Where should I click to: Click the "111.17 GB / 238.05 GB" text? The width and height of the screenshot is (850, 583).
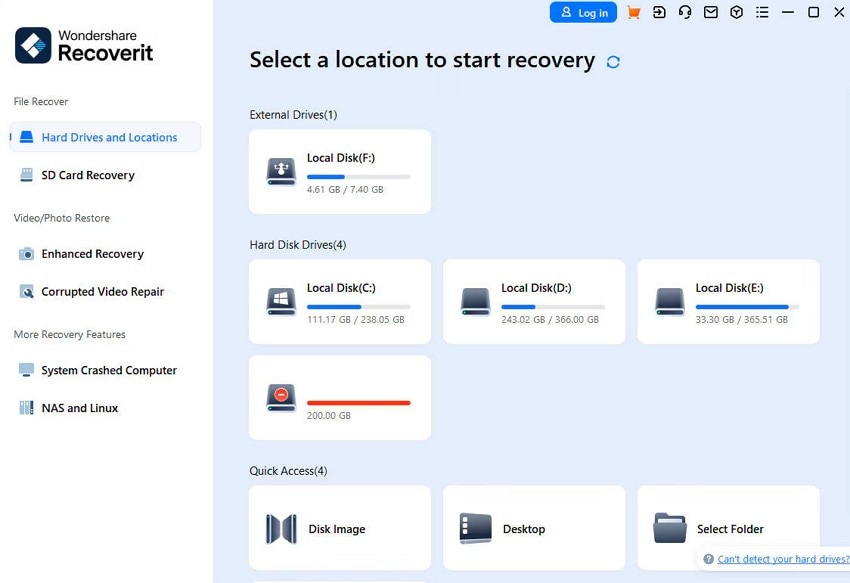pos(356,319)
